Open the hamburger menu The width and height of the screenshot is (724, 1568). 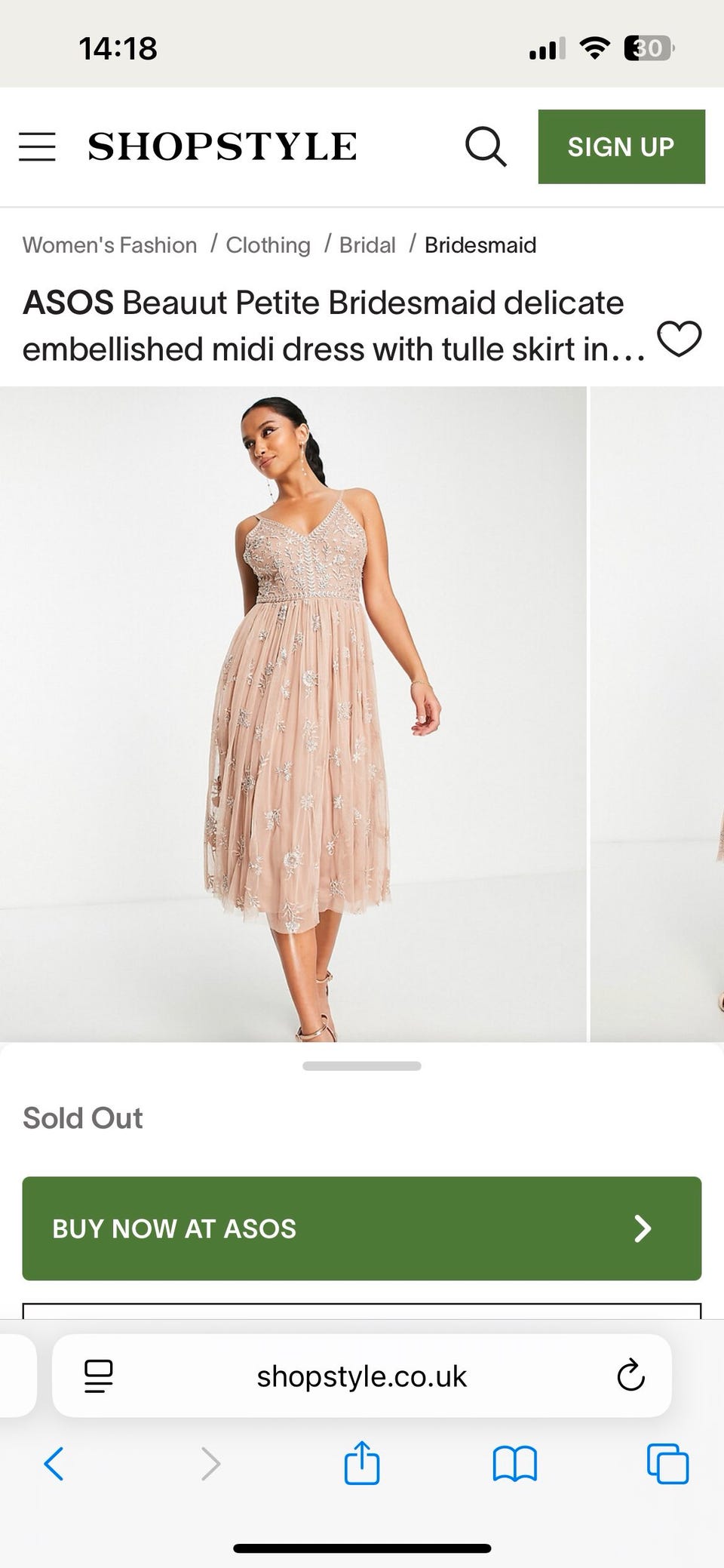[37, 146]
